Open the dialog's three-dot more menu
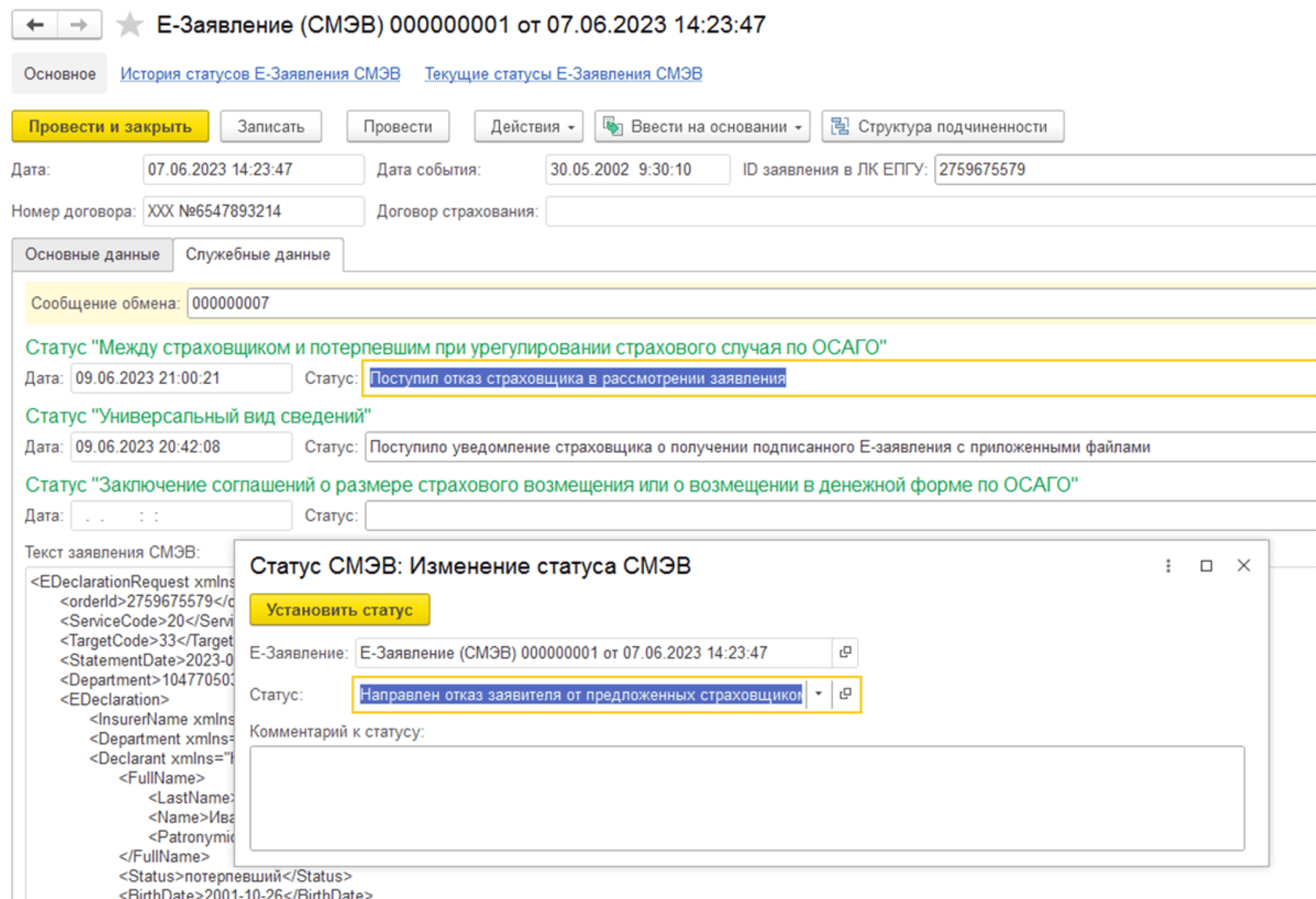 pos(1168,565)
